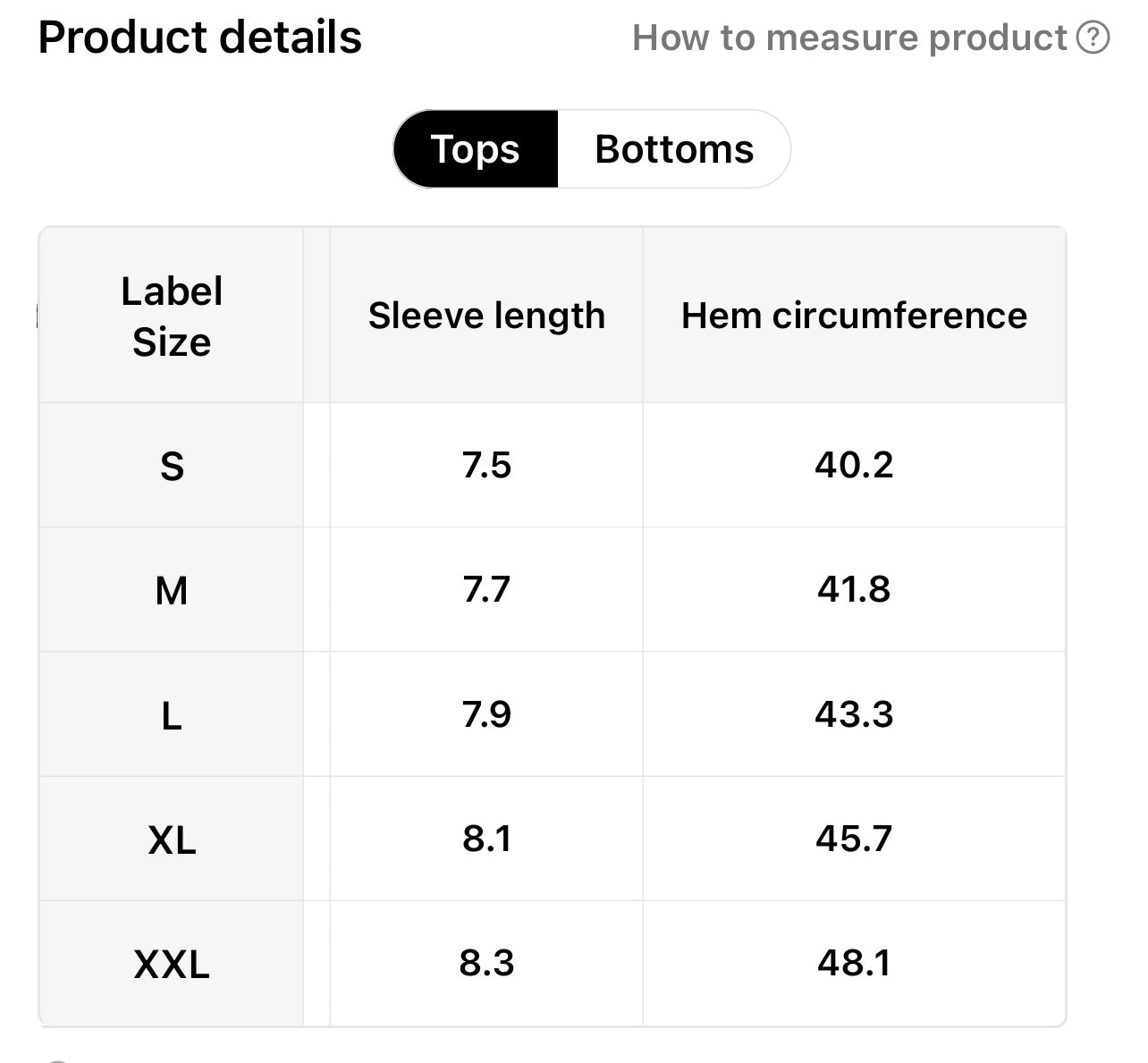1148x1063 pixels.
Task: Click the 7.7 sleeve length cell
Action: pos(486,589)
